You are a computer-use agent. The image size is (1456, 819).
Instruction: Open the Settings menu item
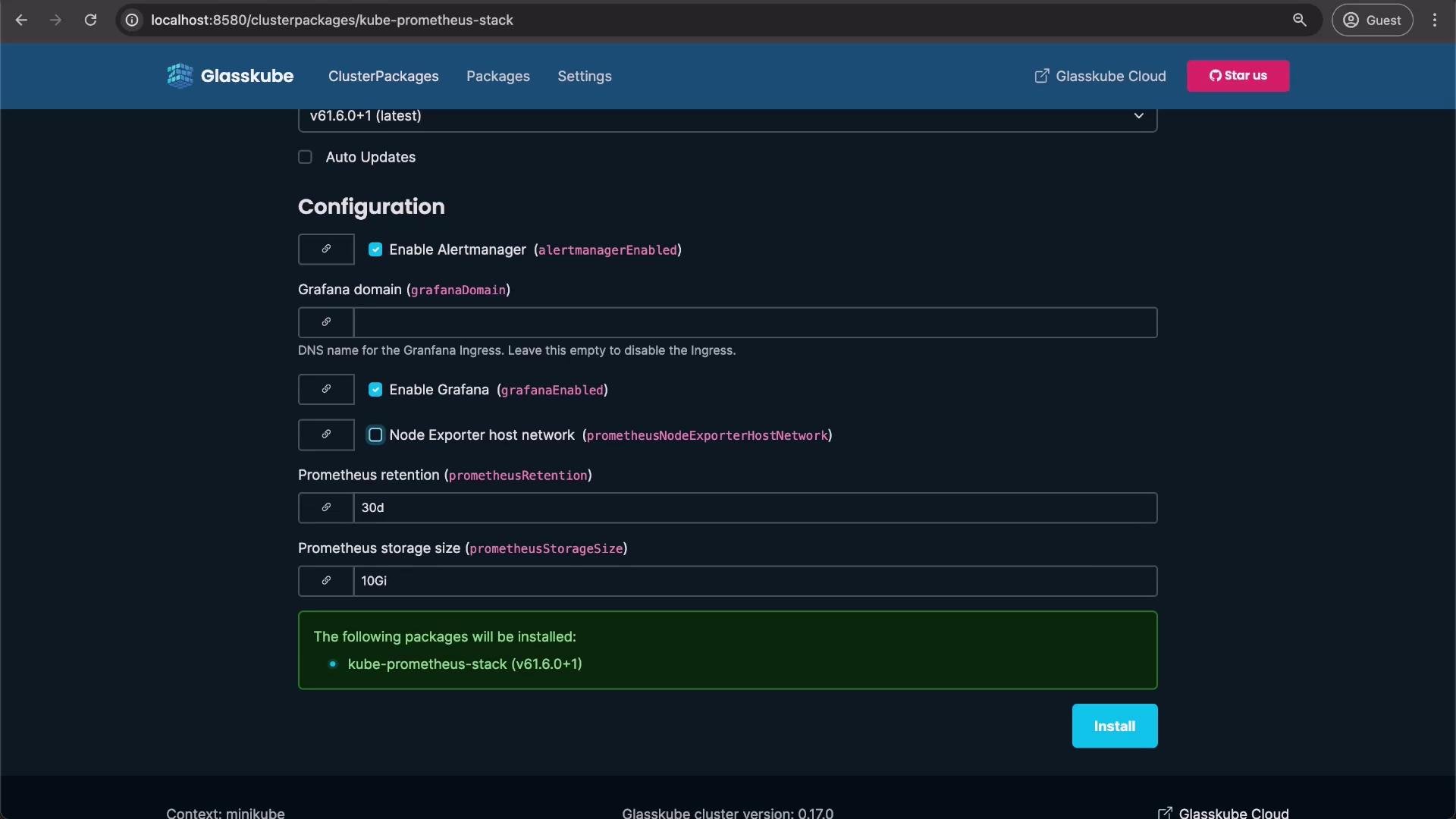coord(584,77)
